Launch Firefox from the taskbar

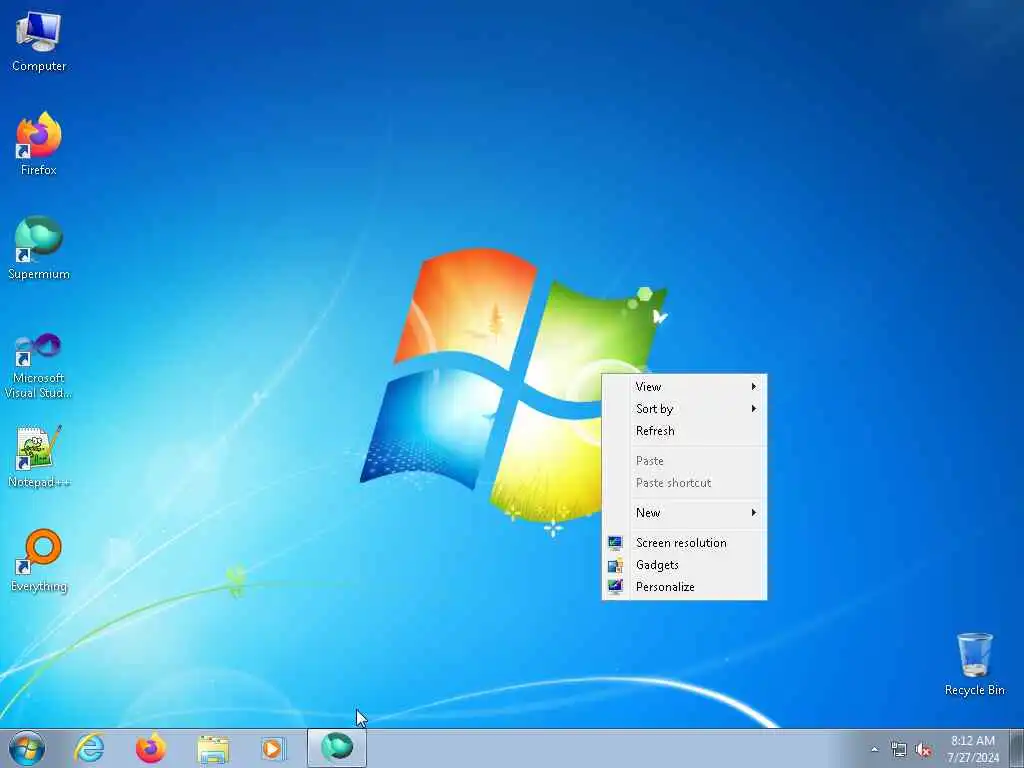pyautogui.click(x=150, y=748)
